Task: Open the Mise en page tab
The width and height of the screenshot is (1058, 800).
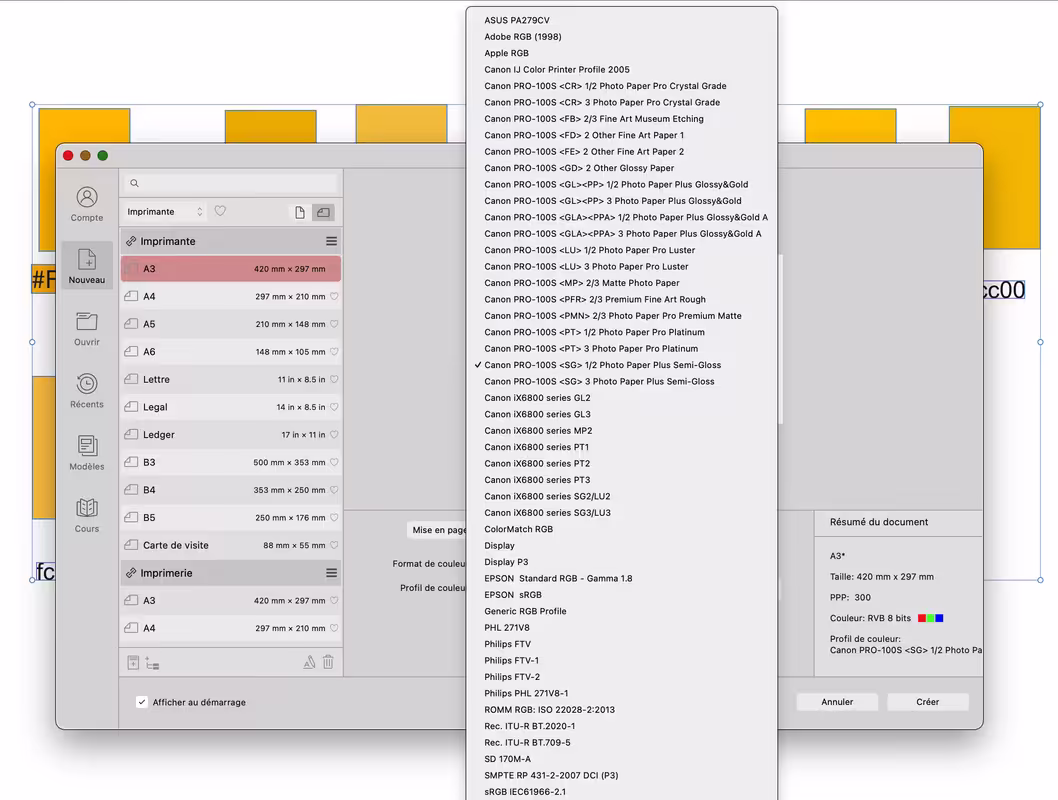Action: 437,530
